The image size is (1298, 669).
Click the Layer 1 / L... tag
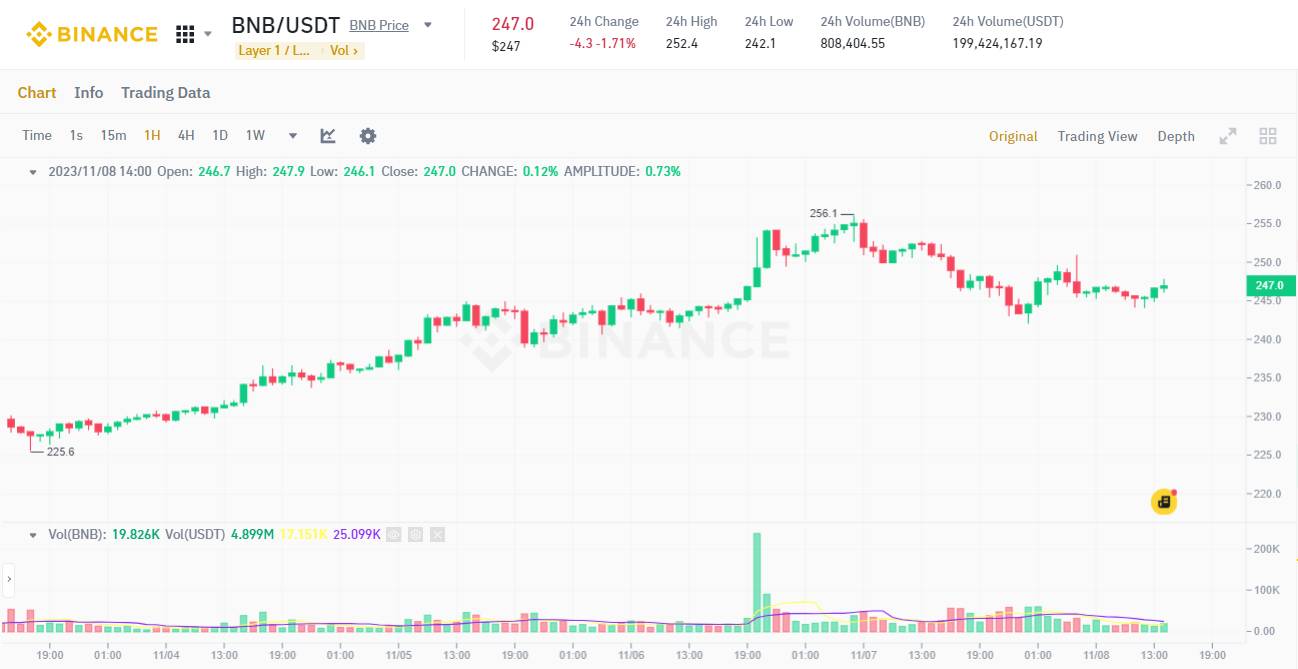[275, 50]
